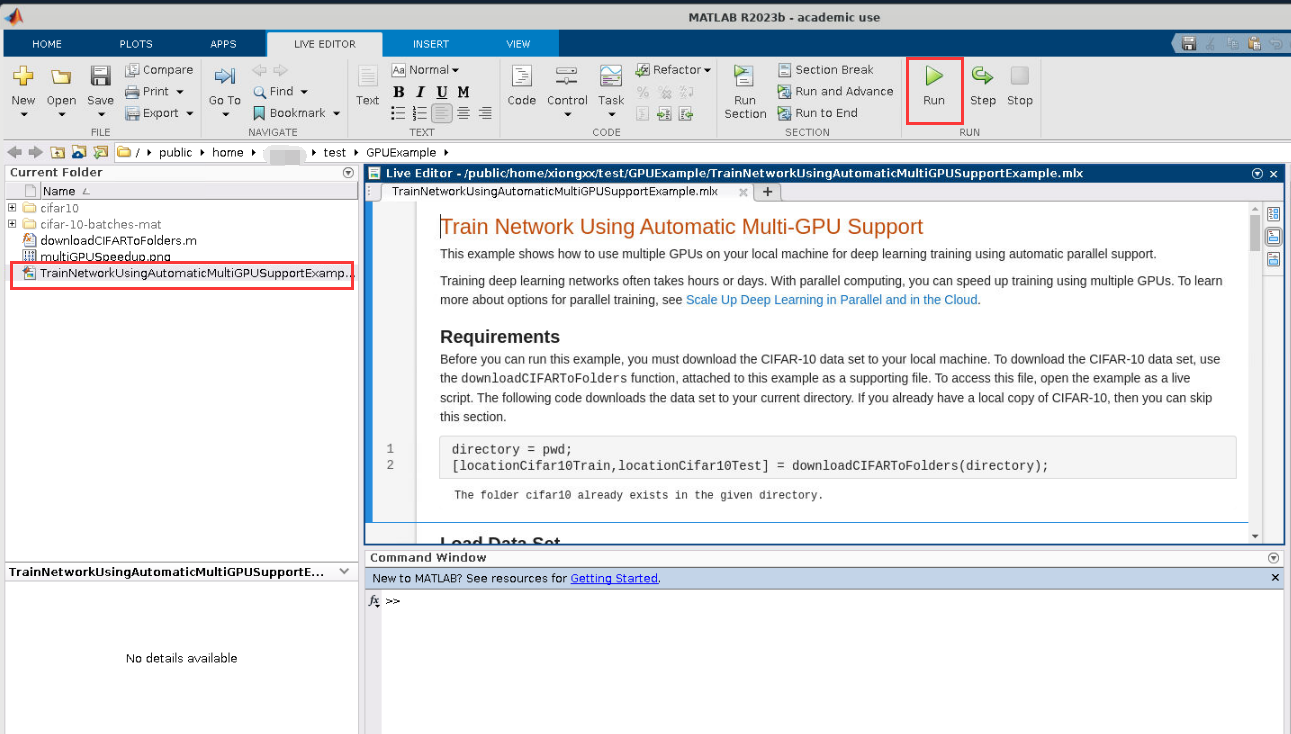Select right text alignment
This screenshot has height=734, width=1291.
[x=485, y=113]
